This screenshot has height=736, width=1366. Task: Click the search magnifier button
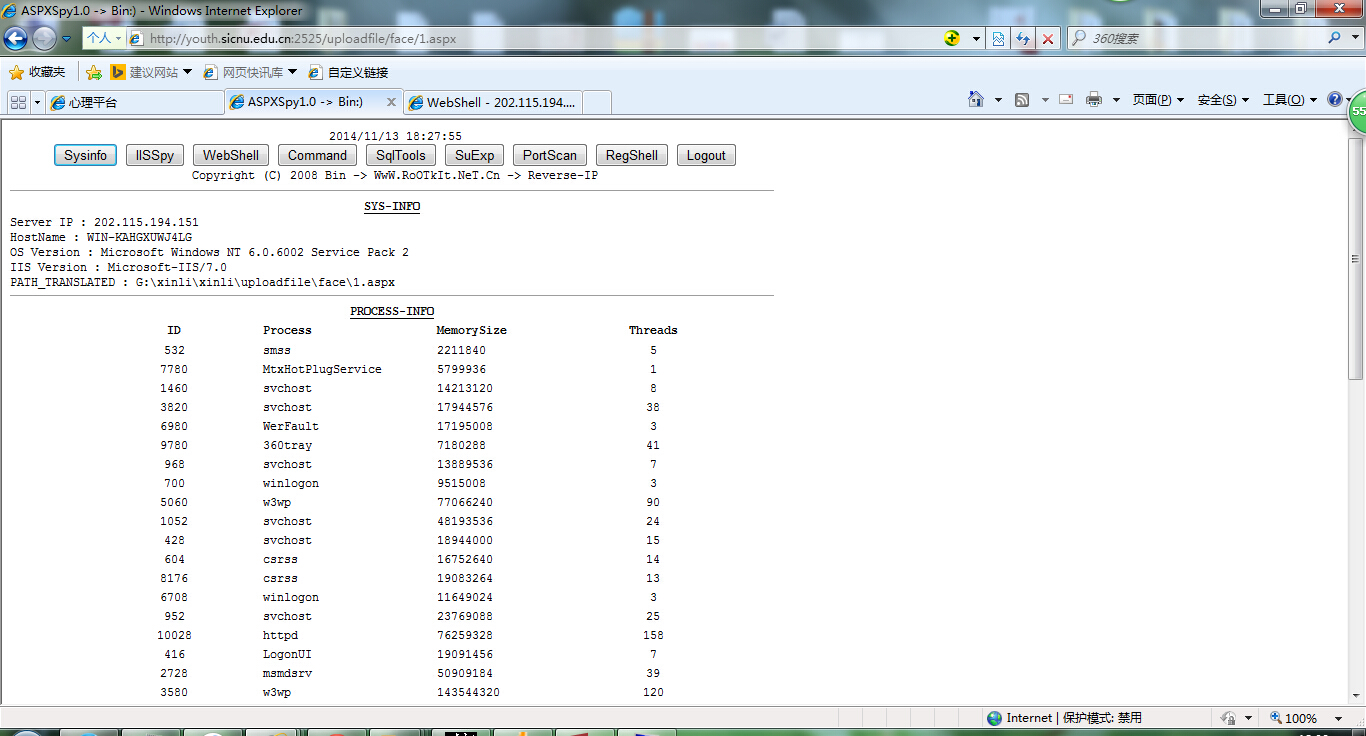1334,38
